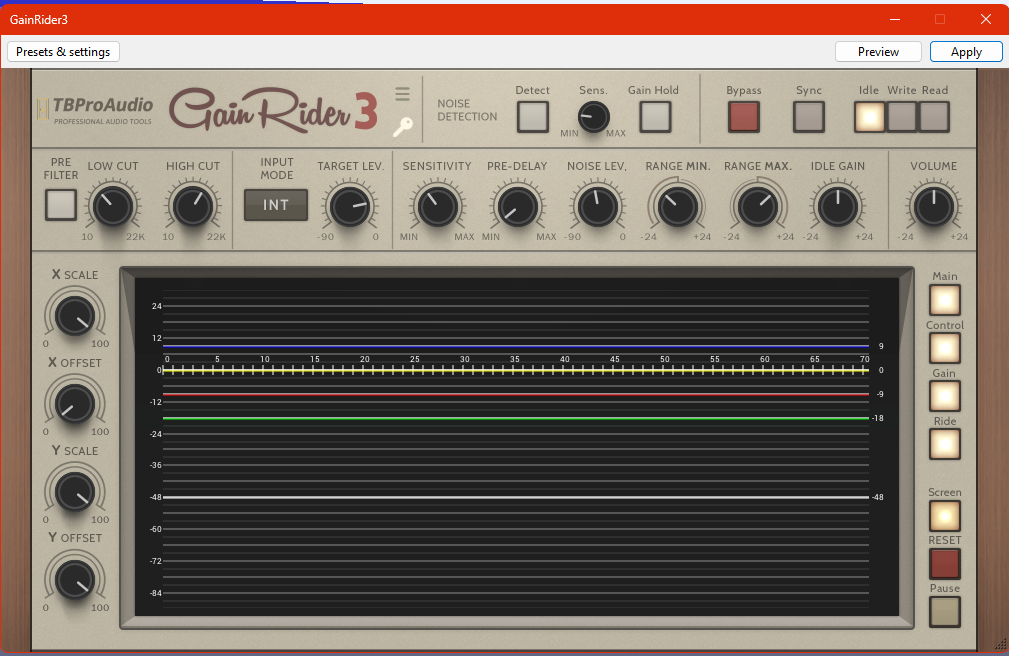
Task: Click the red RESET button
Action: [945, 563]
